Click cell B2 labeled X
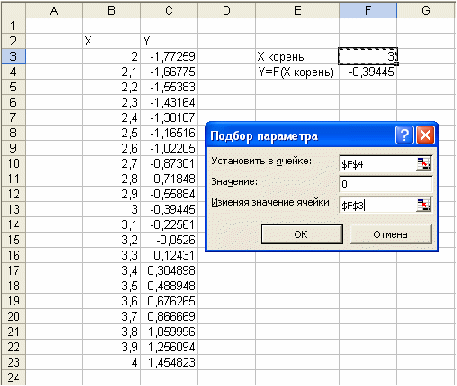Viewport: 457px width, 386px height. pyautogui.click(x=111, y=41)
